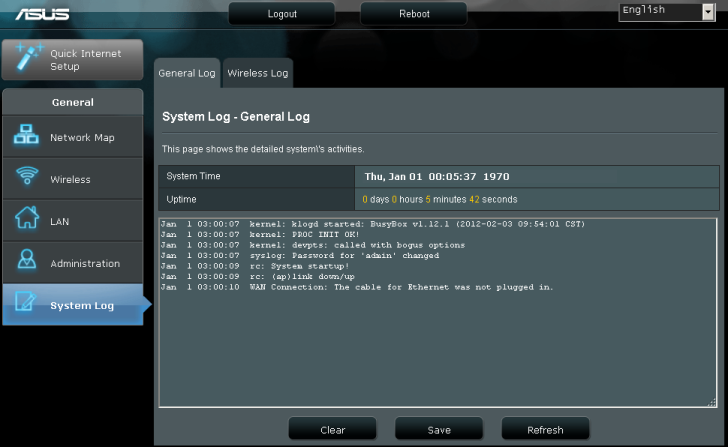Screen dimensions: 728x447
Task: Click the System Time value
Action: click(x=437, y=176)
